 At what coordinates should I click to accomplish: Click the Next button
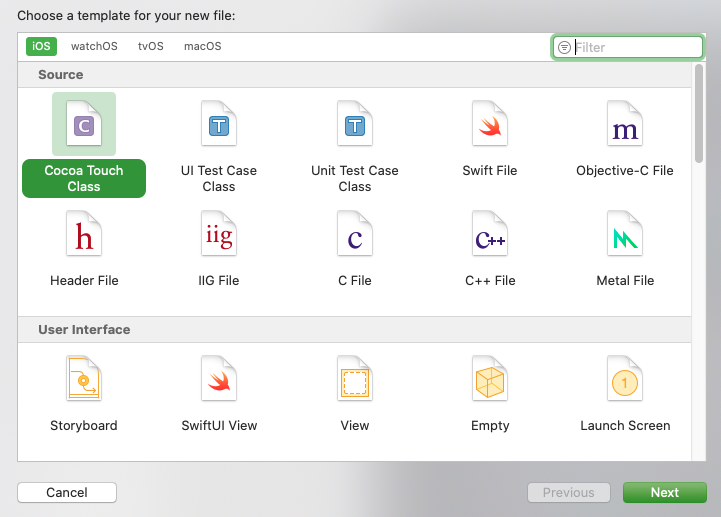(x=664, y=493)
